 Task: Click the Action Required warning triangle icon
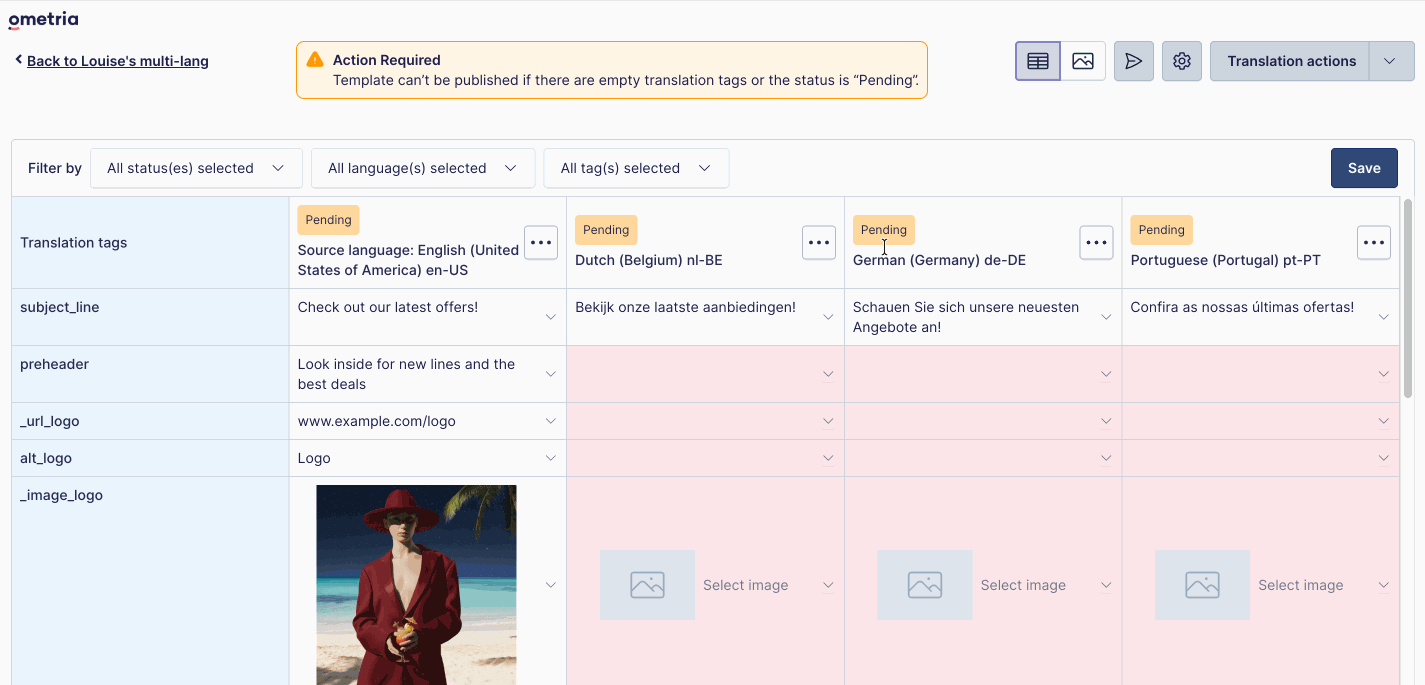(315, 60)
